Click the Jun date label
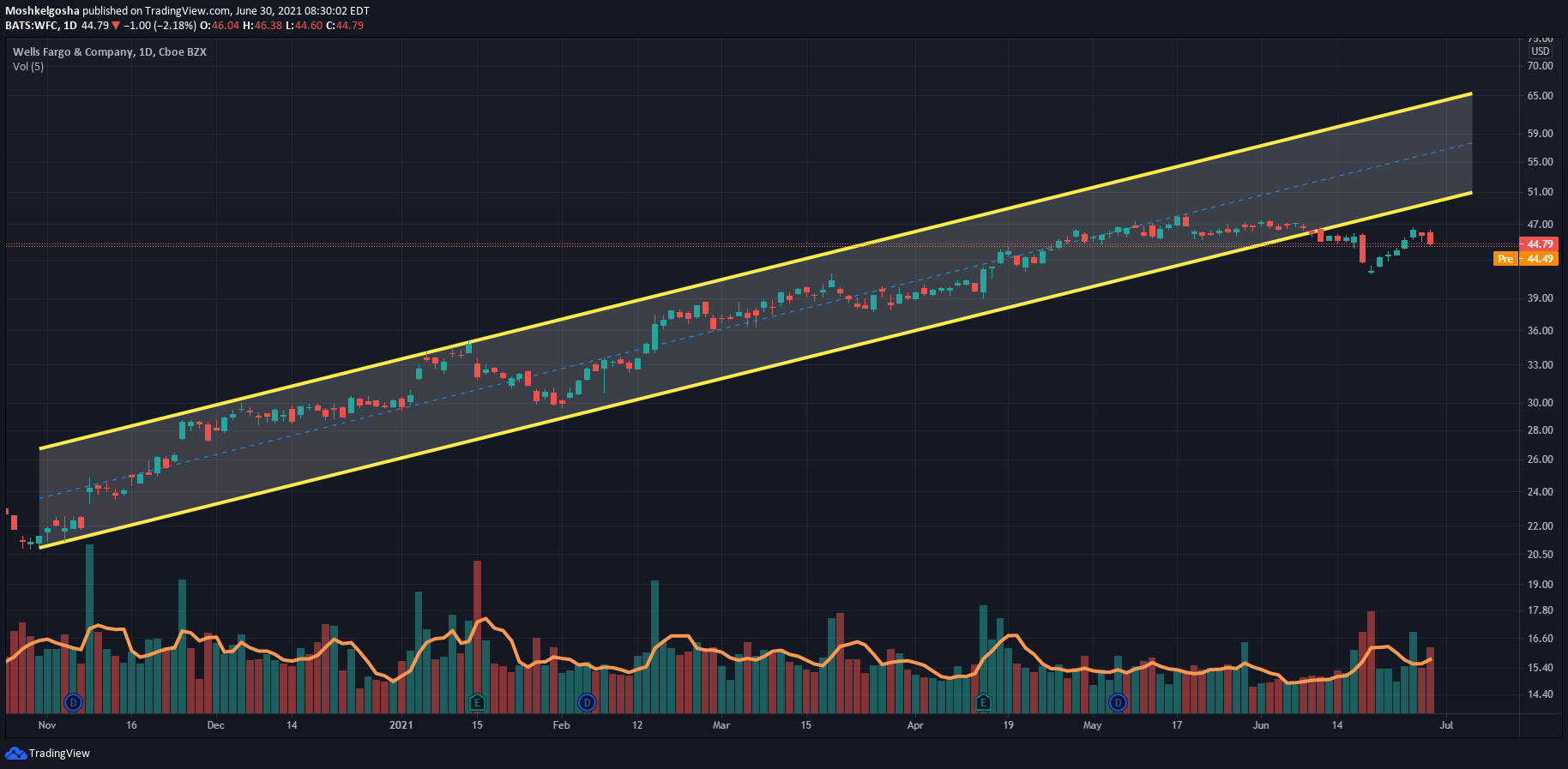Viewport: 1568px width, 769px height. [1261, 725]
